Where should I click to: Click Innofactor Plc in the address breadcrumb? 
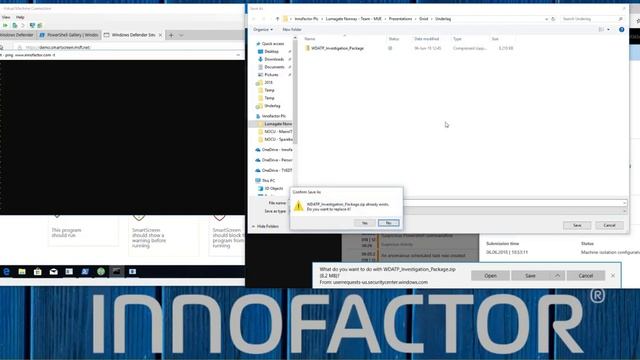click(x=306, y=19)
